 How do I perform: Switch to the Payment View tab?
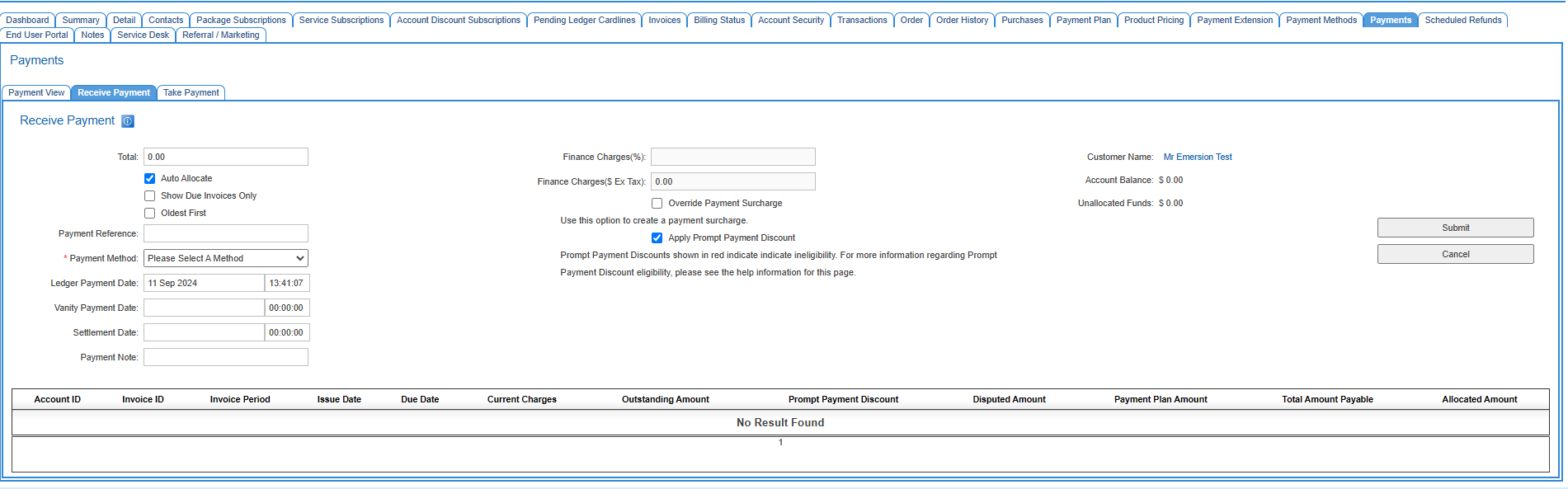pos(36,92)
